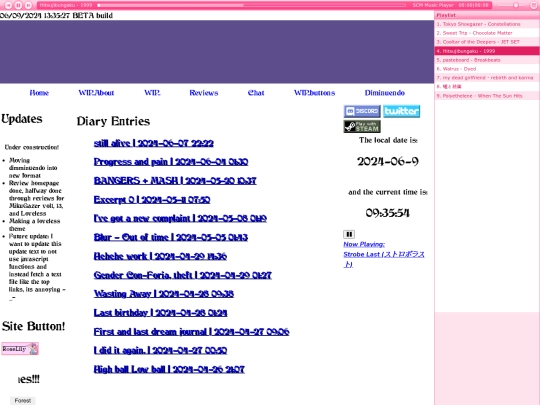Open 'Hehehe work' diary entry
Viewport: 540px width, 405px height.
pos(160,256)
